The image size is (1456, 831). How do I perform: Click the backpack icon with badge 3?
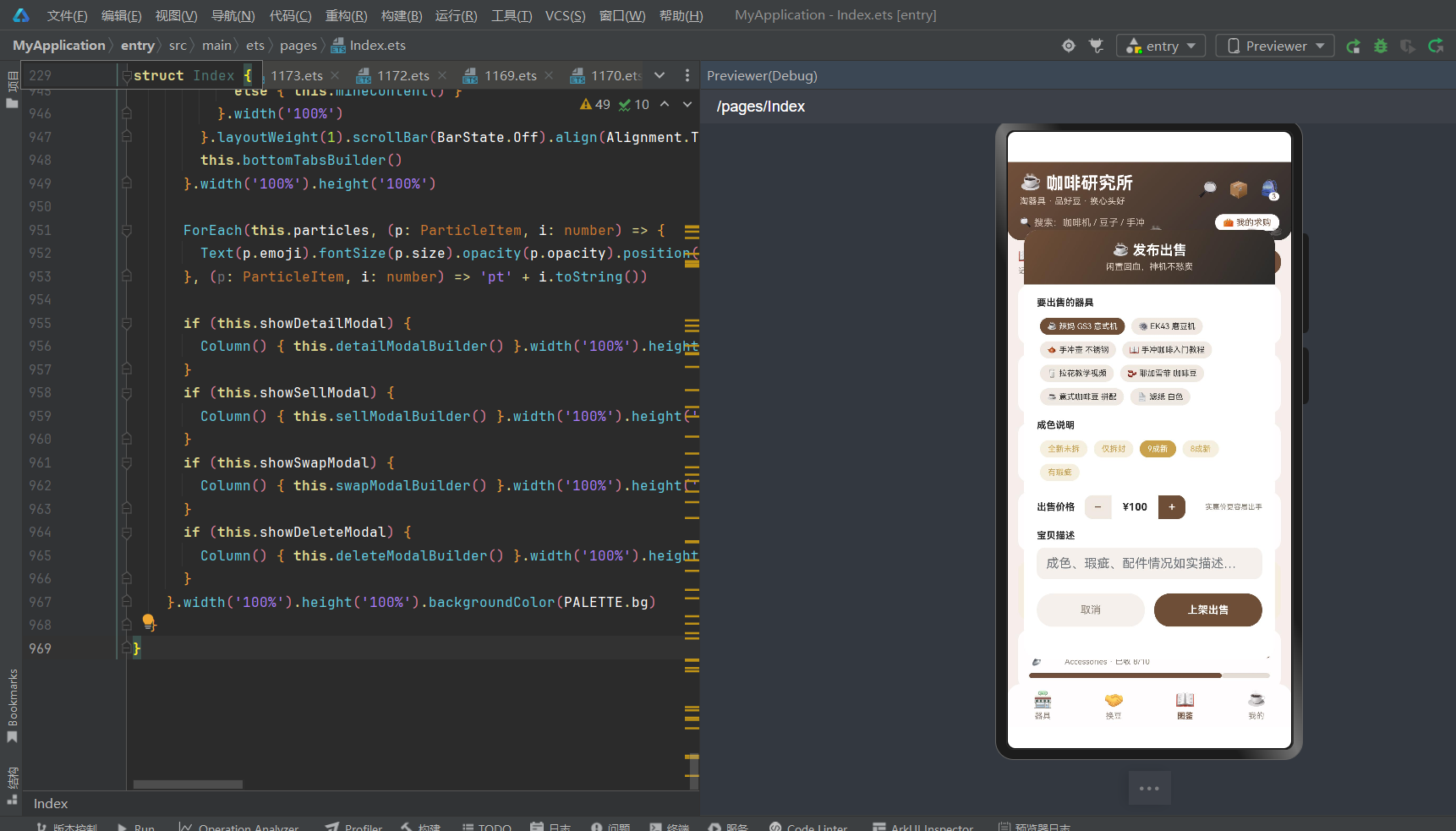pos(1269,189)
